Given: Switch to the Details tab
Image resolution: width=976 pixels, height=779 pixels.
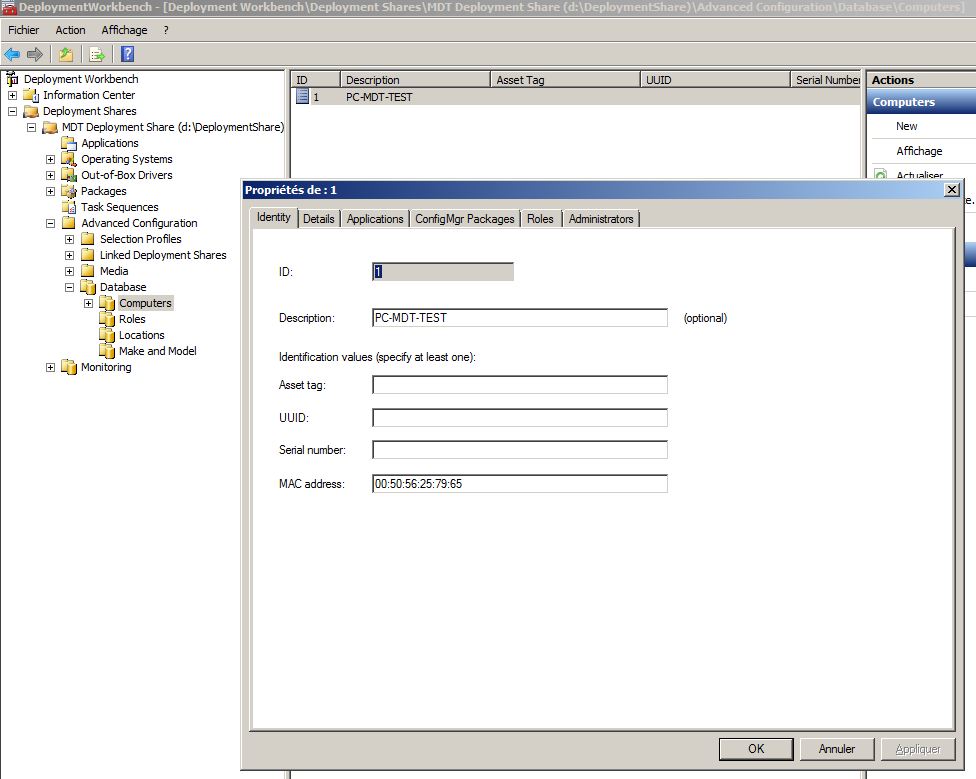Looking at the screenshot, I should (x=319, y=219).
